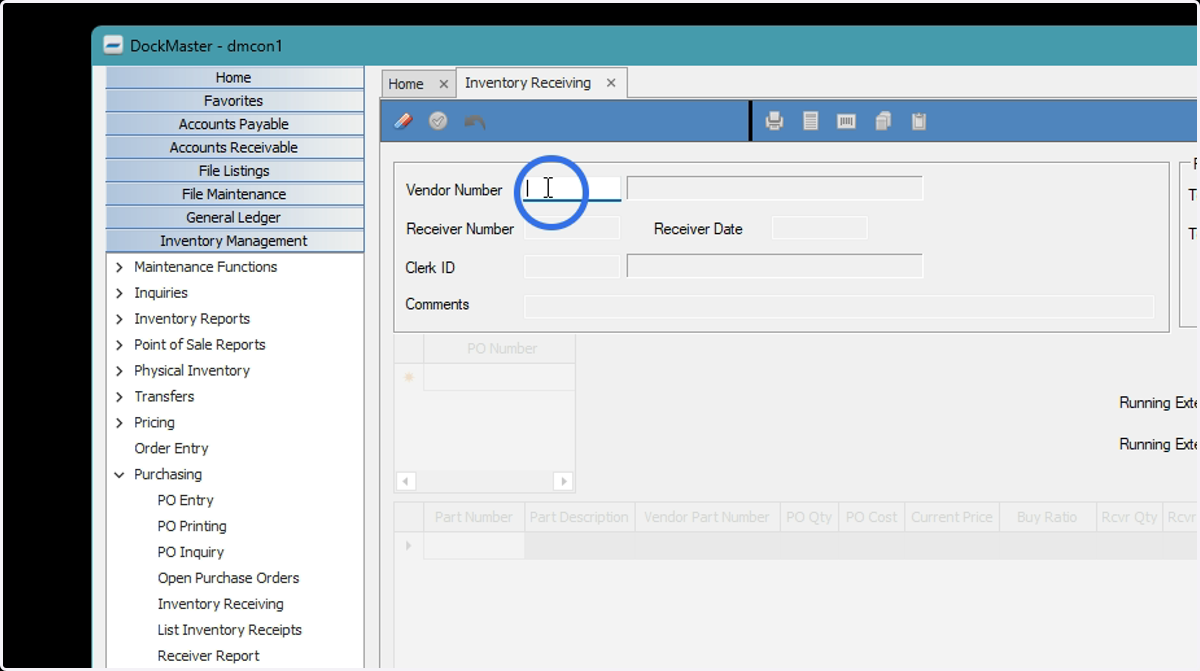Click the Vendor Part Number column header
This screenshot has height=671, width=1200.
pyautogui.click(x=706, y=517)
